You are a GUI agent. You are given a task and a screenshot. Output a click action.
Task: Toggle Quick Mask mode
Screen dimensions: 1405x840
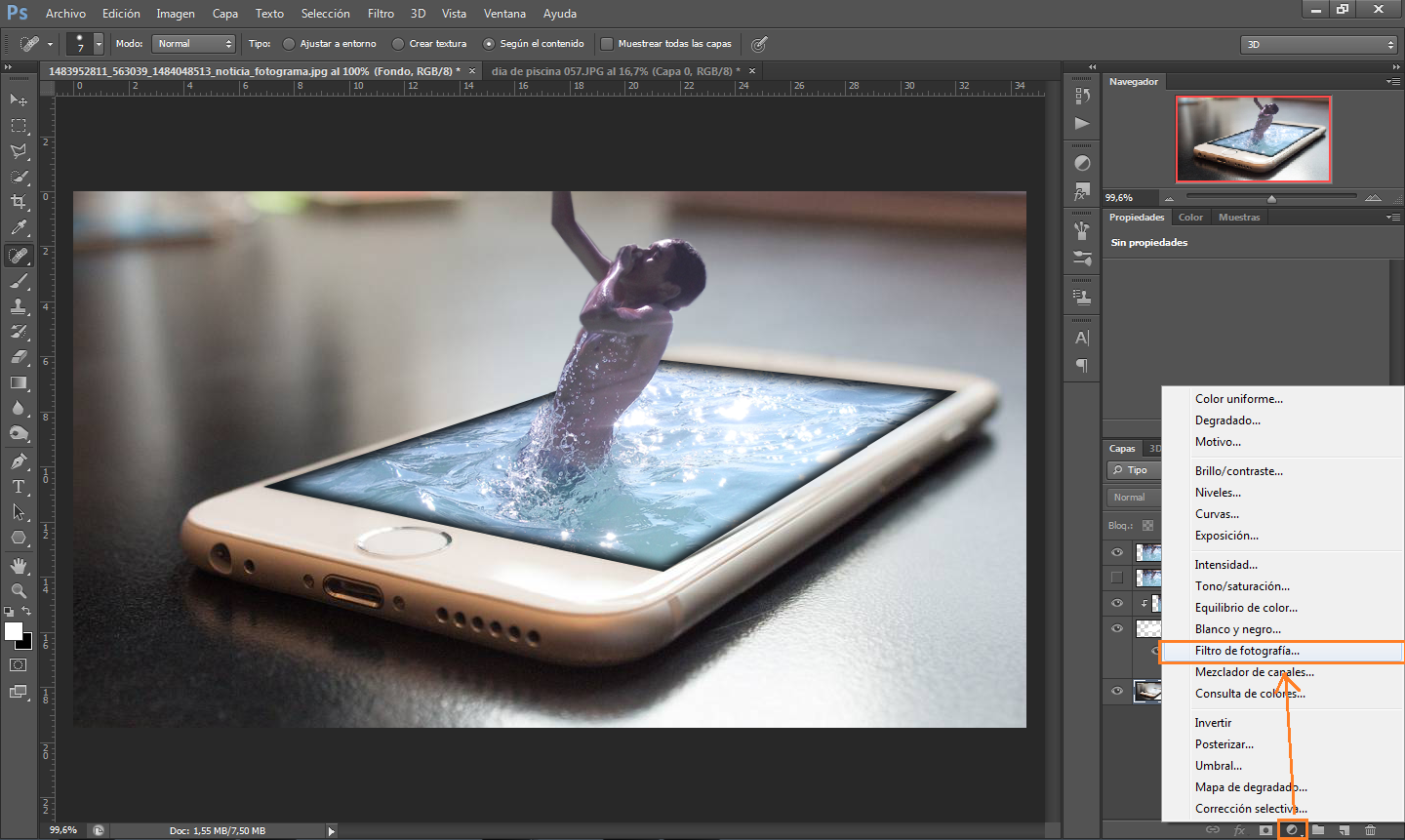click(x=19, y=665)
